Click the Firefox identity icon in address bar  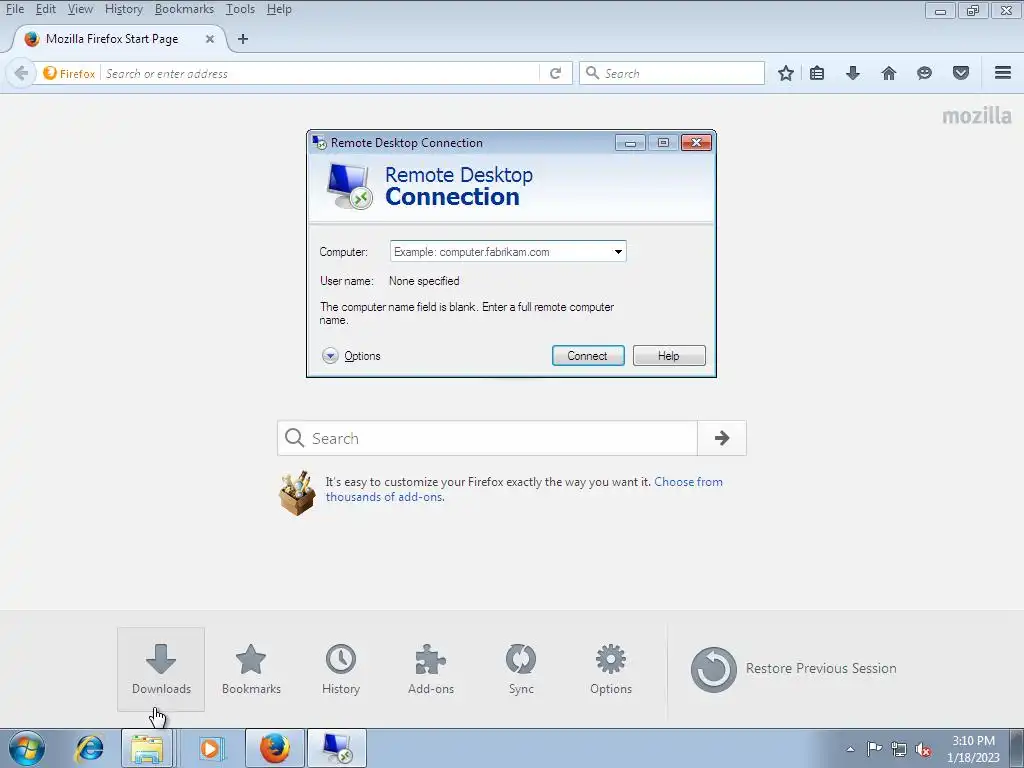69,73
